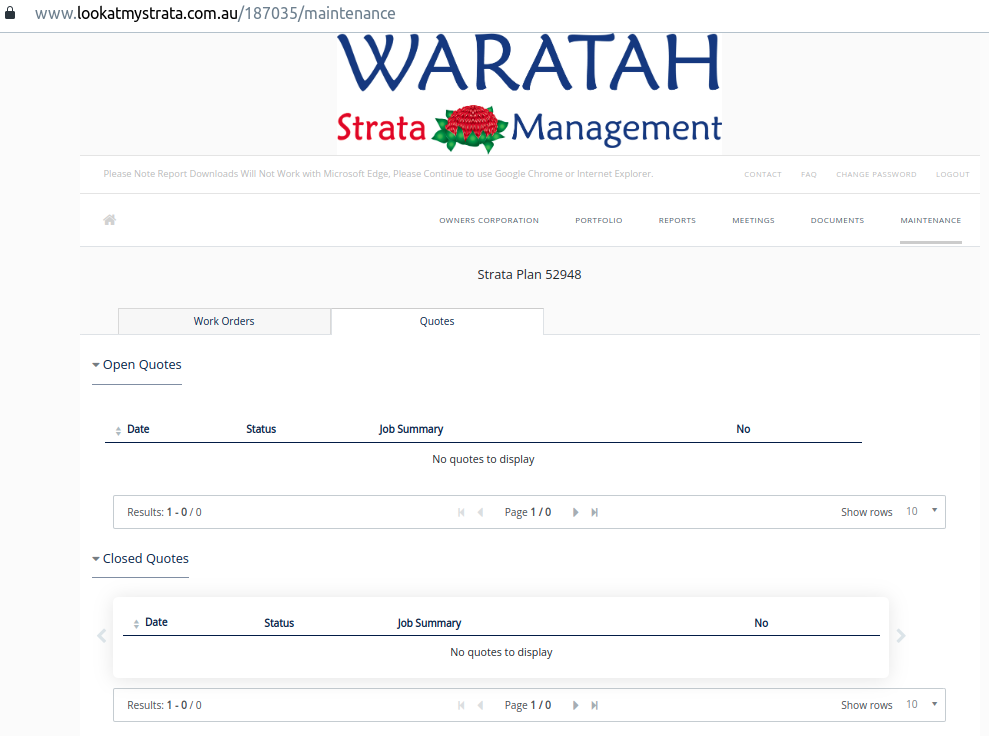Go to last page of Open Quotes
The image size is (989, 736).
(594, 512)
